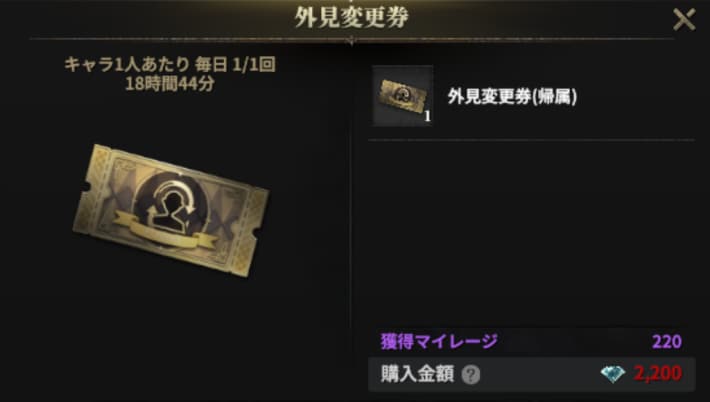Click the notched left edge of large ticket
This screenshot has width=710, height=402.
pos(83,187)
